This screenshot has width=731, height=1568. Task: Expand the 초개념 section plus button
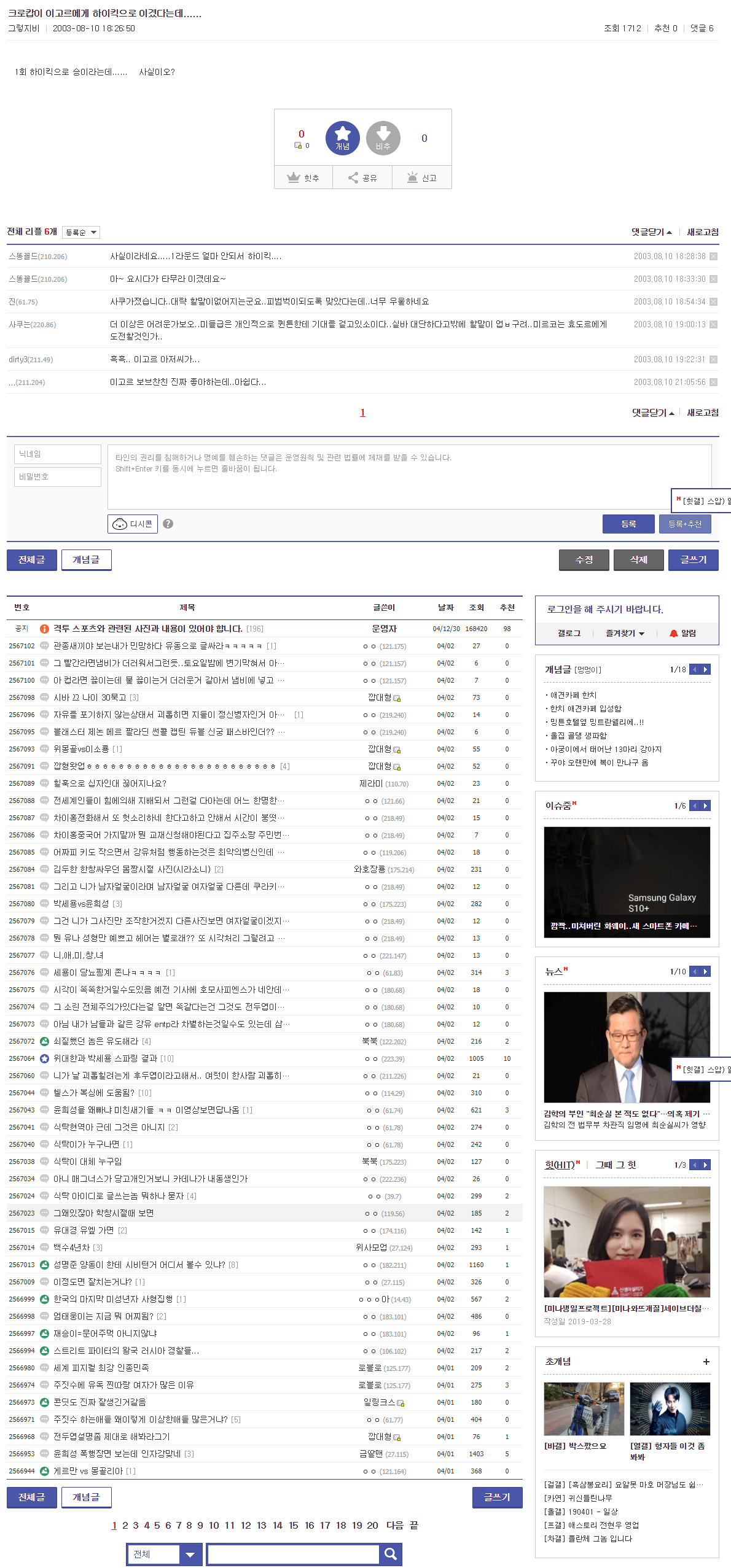706,1362
